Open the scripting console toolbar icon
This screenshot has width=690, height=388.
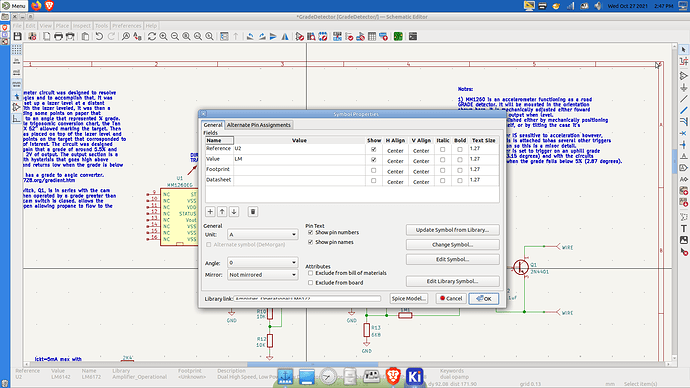413,37
